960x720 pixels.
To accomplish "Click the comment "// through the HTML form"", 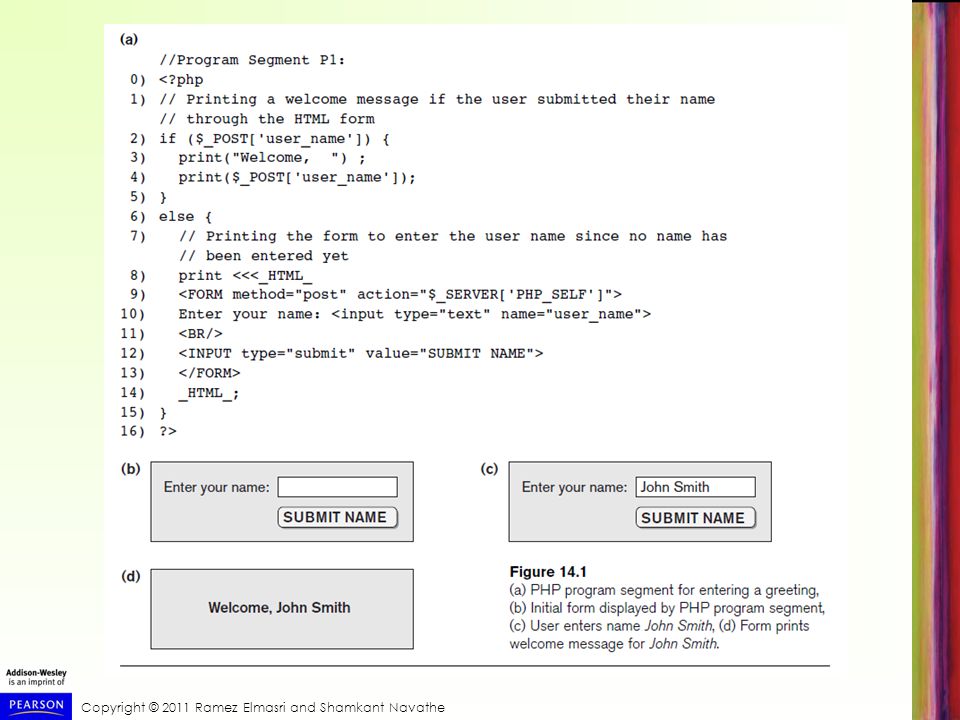I will [267, 119].
